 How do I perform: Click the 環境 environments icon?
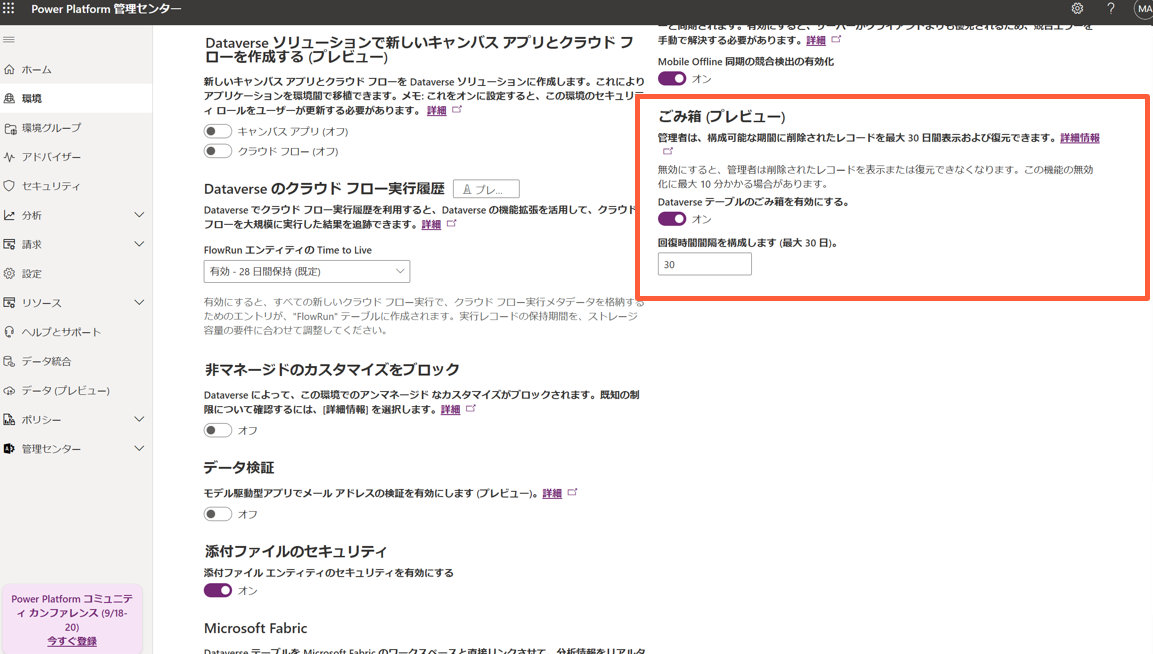click(10, 98)
